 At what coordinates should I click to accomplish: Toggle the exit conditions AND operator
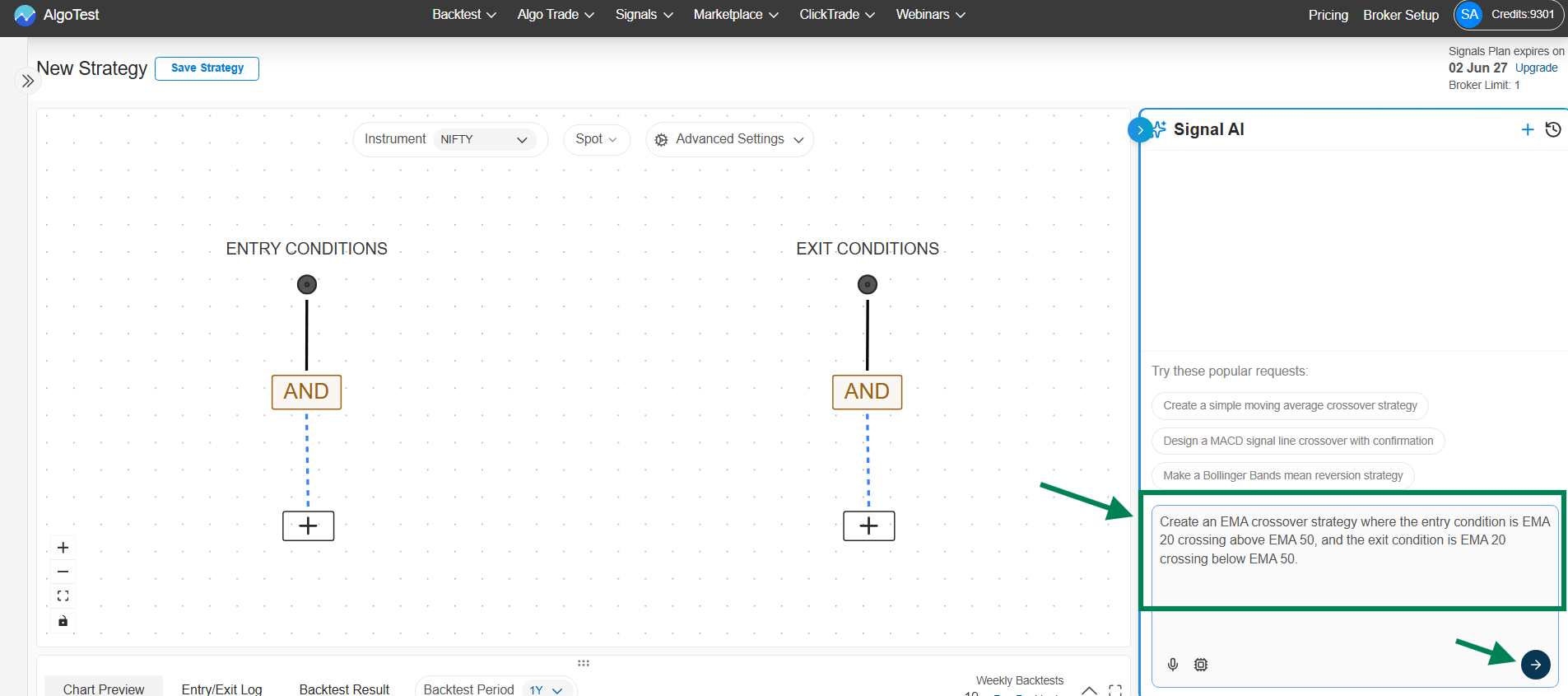coord(867,391)
